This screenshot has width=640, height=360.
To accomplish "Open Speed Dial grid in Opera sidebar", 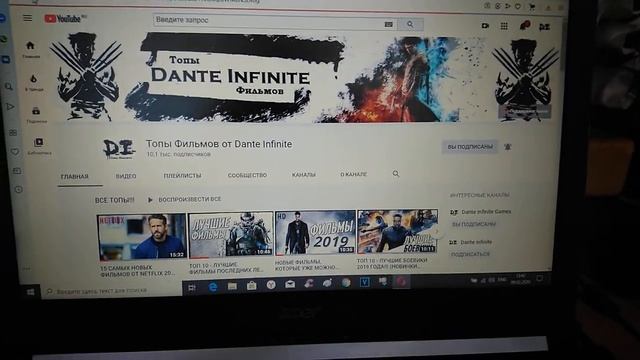I will (13, 132).
